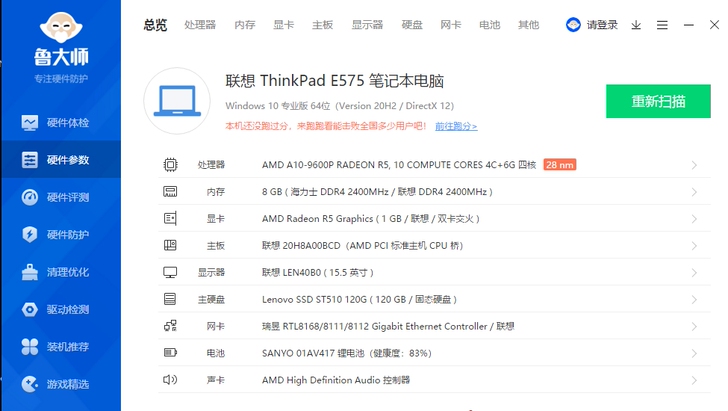Open the 装机推荐 clover icon

click(x=30, y=346)
